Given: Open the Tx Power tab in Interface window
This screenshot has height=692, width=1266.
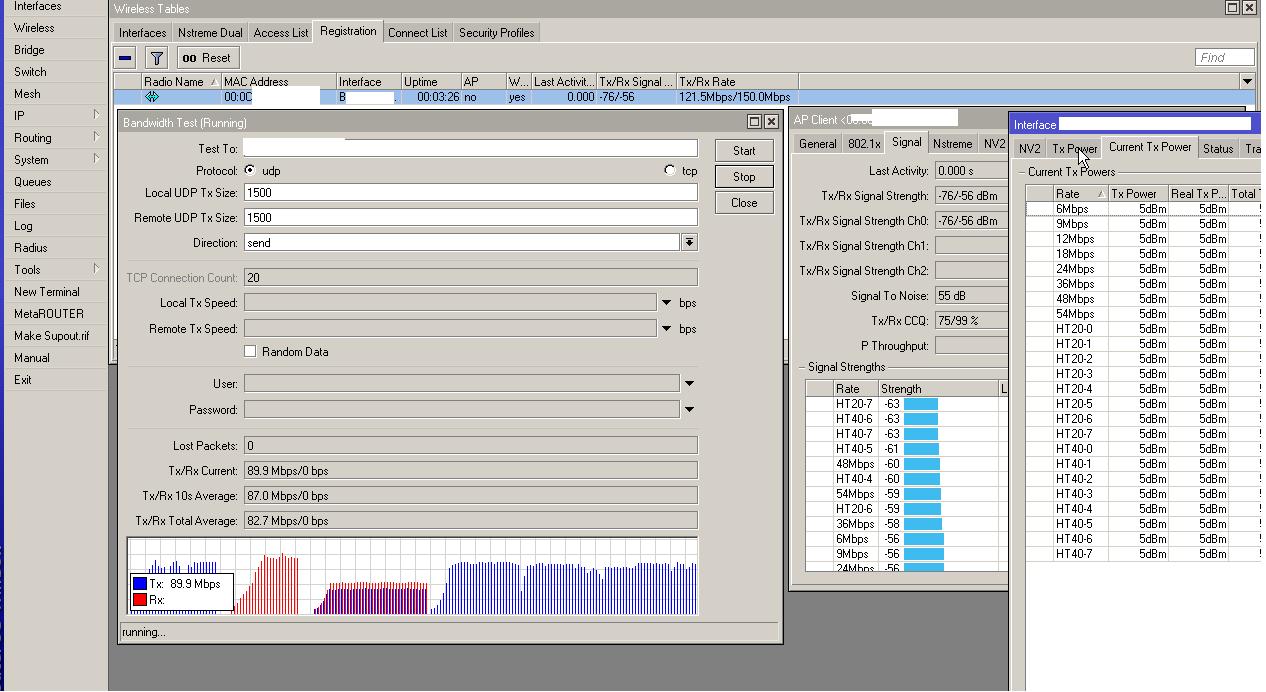Looking at the screenshot, I should pos(1075,149).
